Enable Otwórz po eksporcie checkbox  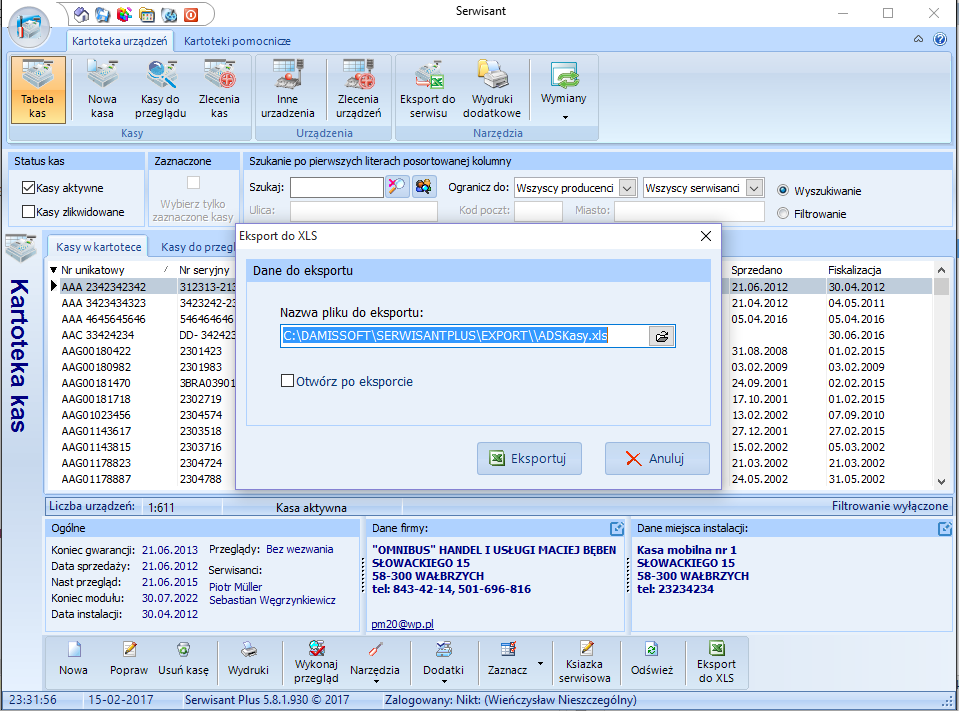(x=288, y=381)
